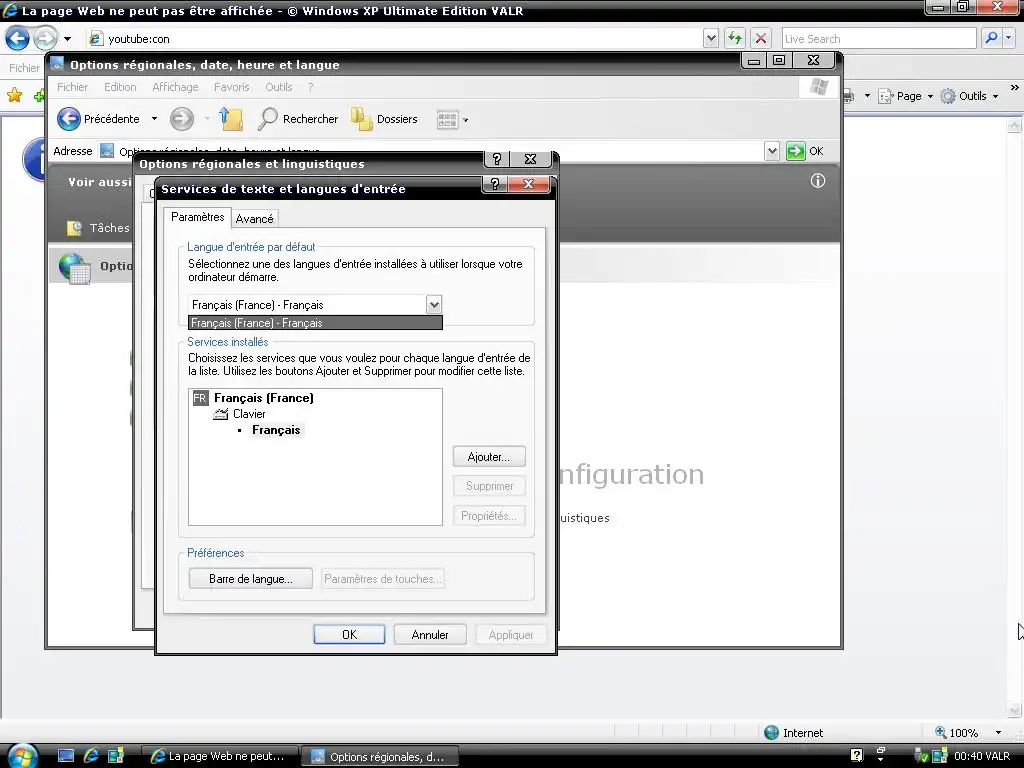Viewport: 1024px width, 768px height.
Task: Switch to the Paramètres tab
Action: (x=197, y=217)
